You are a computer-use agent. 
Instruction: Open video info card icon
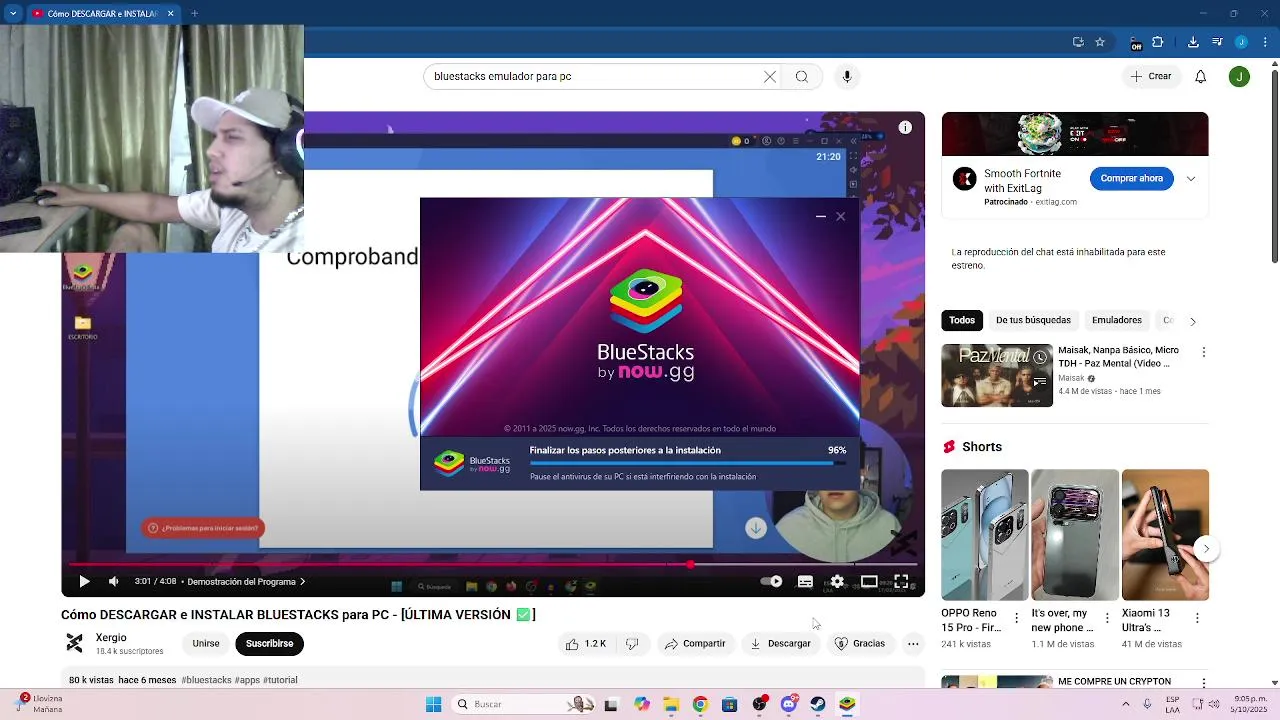click(905, 127)
